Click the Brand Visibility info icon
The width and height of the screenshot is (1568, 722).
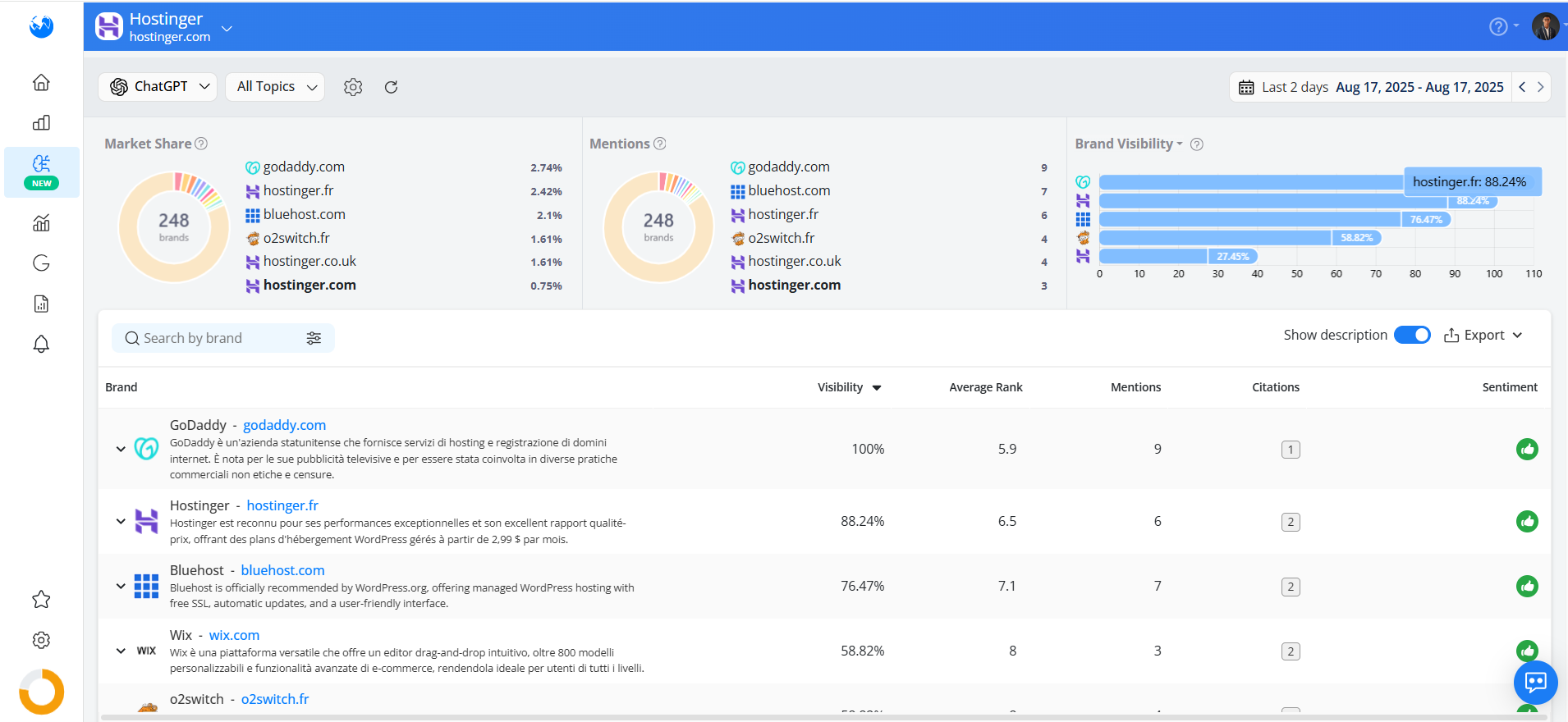pos(1197,144)
